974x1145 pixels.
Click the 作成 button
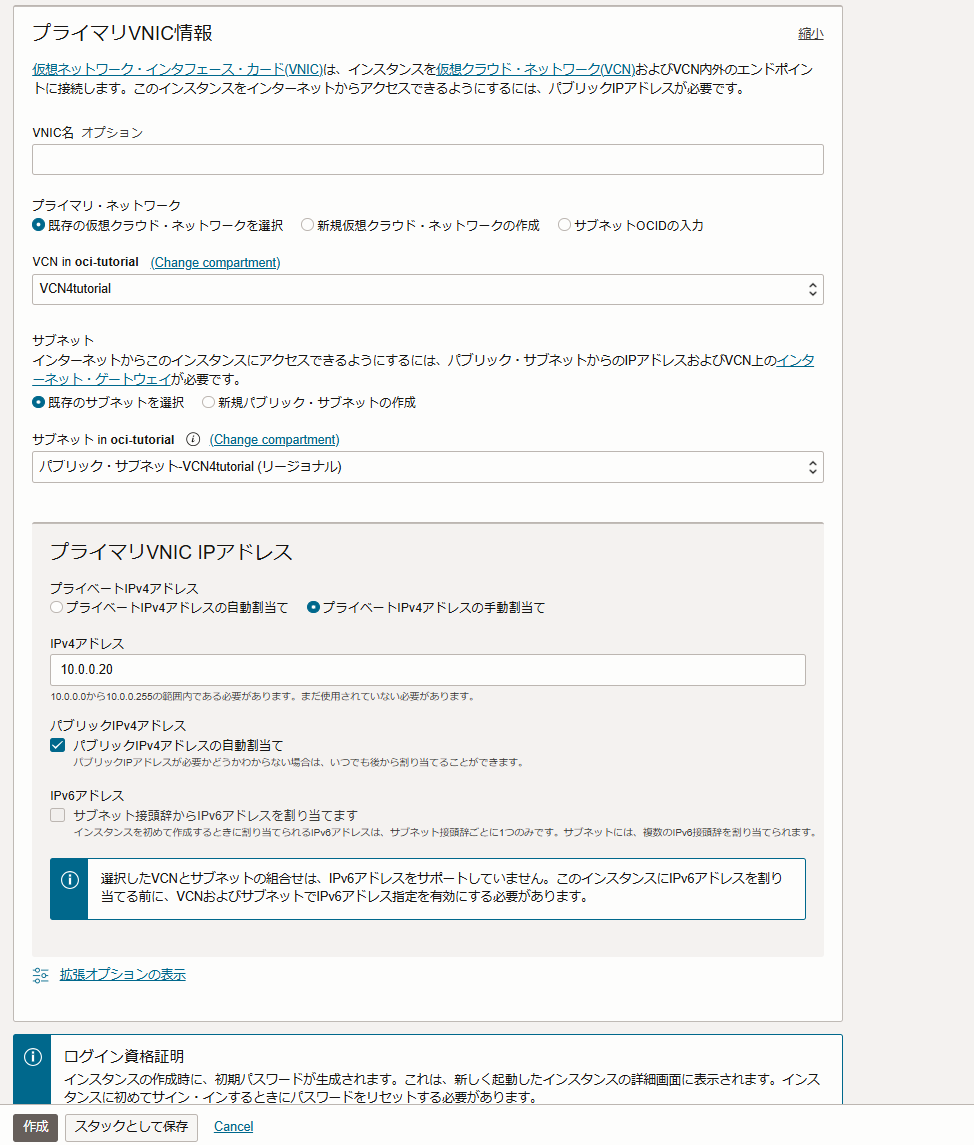pyautogui.click(x=33, y=1126)
